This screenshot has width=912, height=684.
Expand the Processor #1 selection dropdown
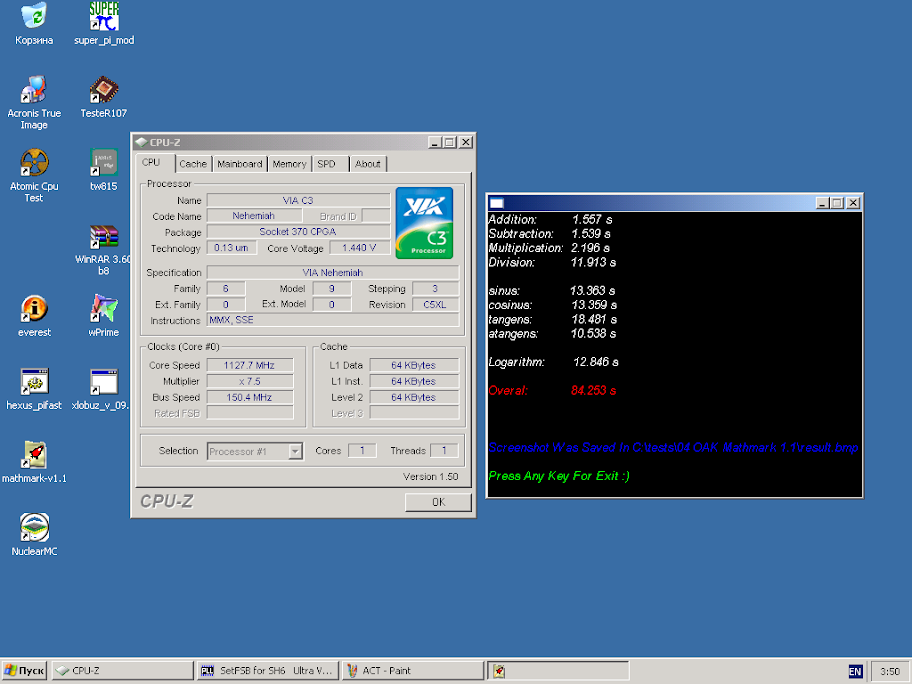coord(295,451)
